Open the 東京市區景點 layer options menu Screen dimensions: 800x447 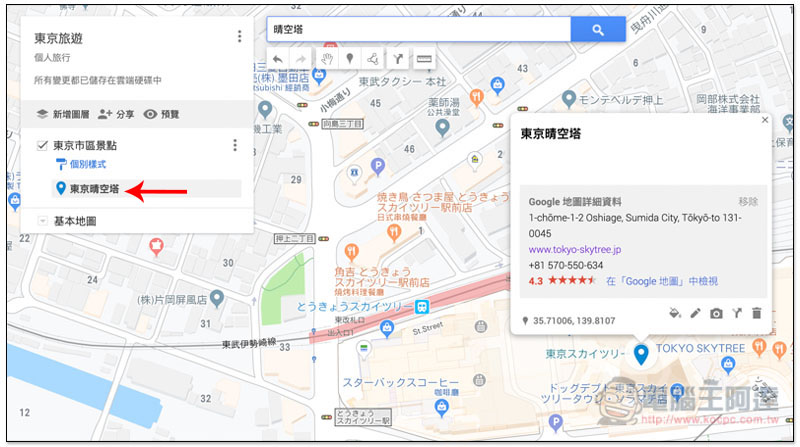(235, 145)
